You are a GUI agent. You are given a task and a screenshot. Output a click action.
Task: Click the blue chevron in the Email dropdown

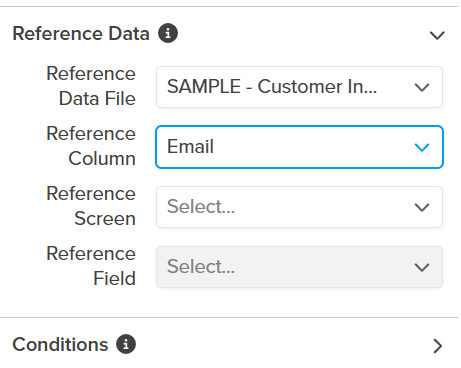click(x=422, y=147)
